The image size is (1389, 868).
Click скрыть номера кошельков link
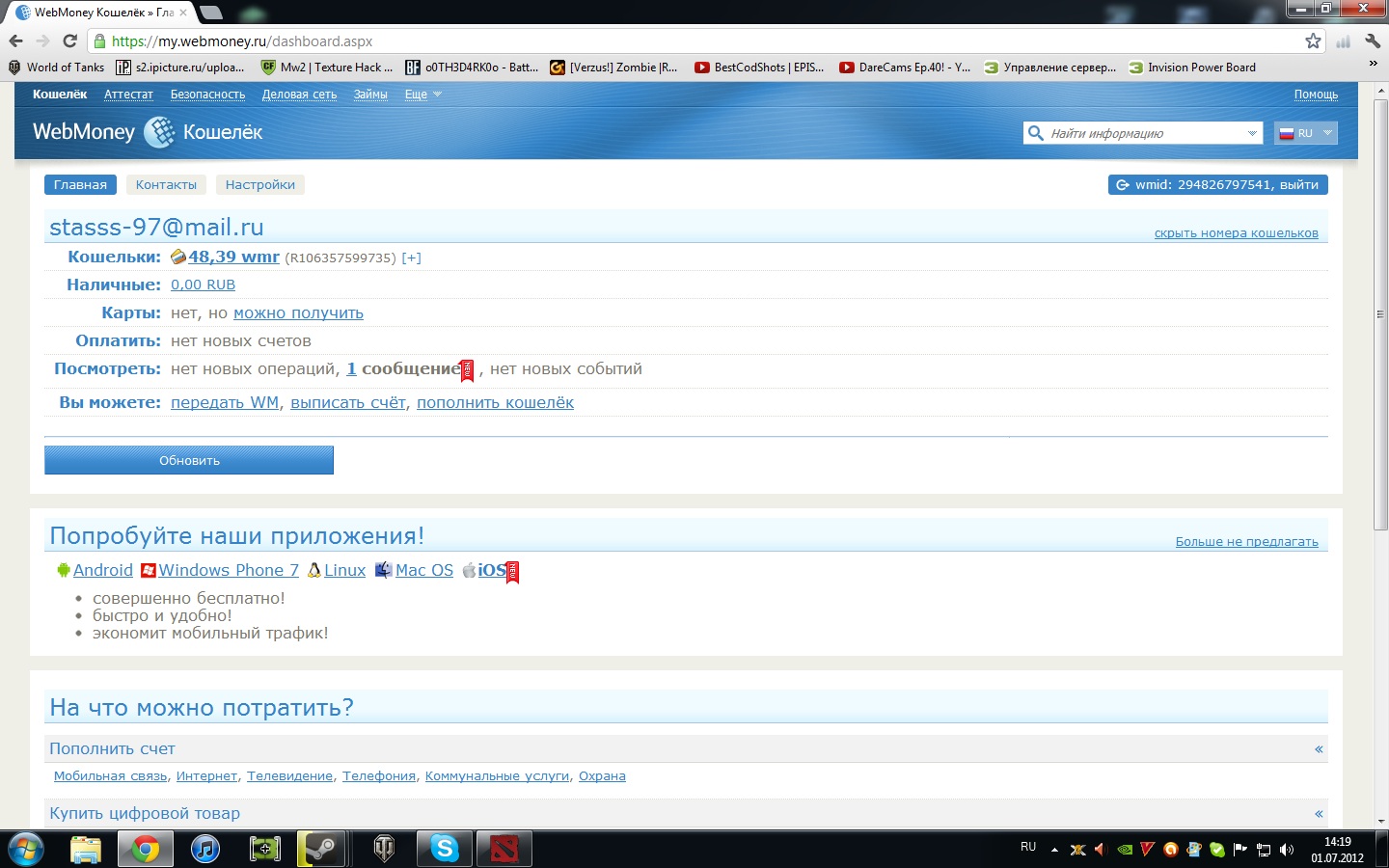[1237, 233]
